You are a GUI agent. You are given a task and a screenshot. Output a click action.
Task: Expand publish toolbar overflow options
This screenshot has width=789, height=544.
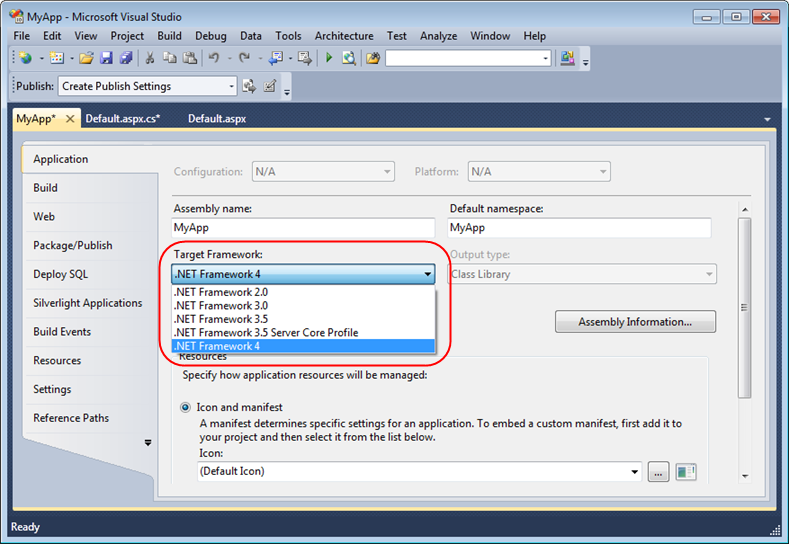pyautogui.click(x=287, y=92)
